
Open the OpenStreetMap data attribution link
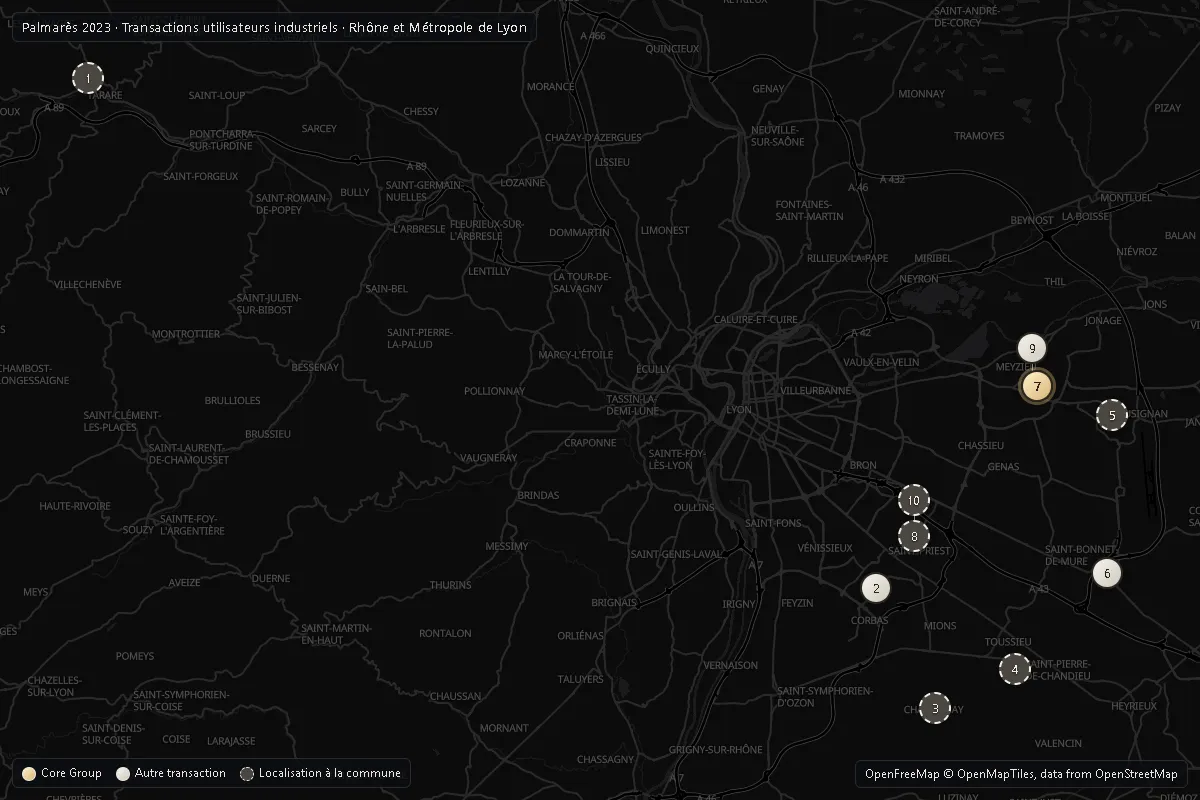click(1136, 774)
